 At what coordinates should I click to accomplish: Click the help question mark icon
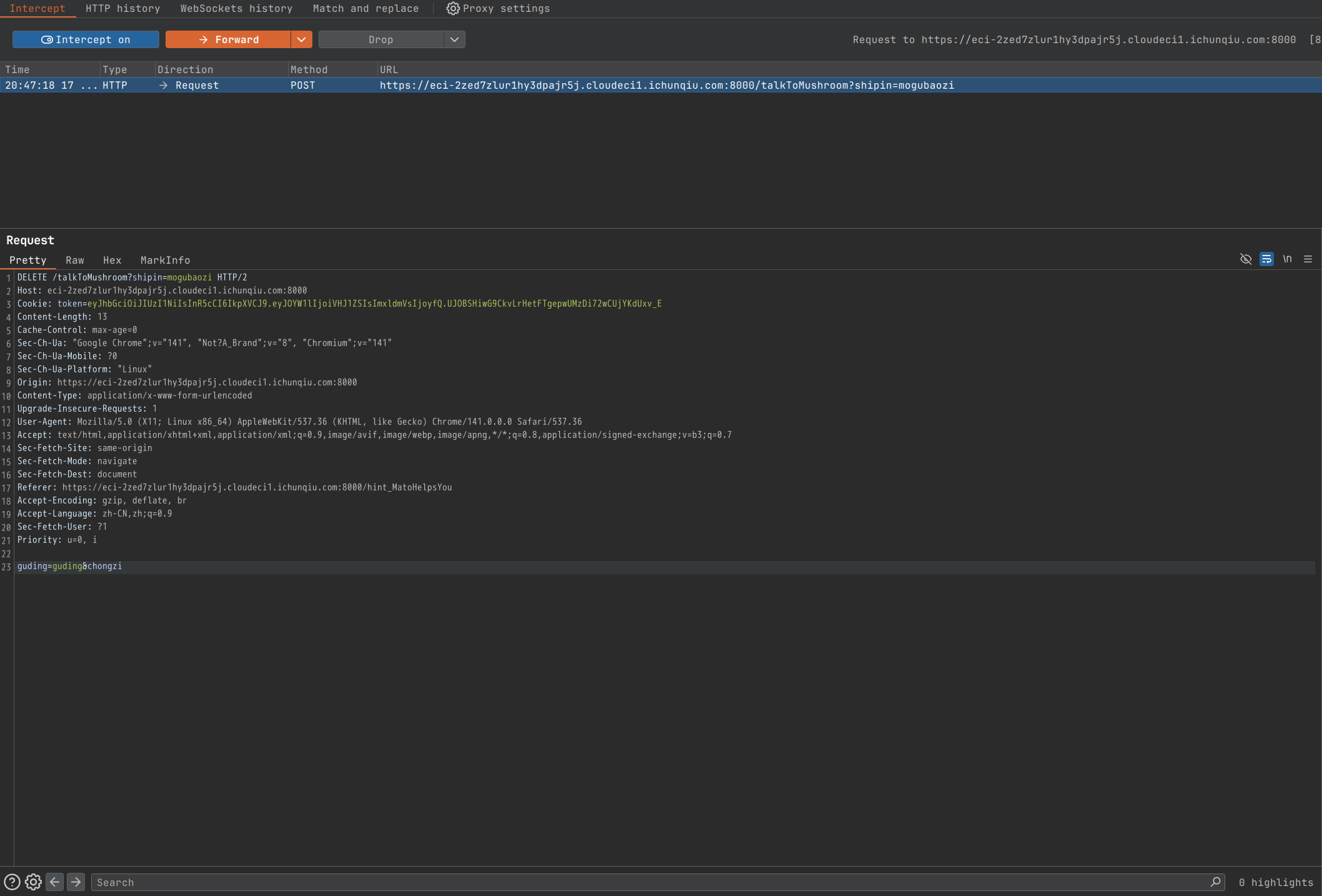(x=12, y=882)
